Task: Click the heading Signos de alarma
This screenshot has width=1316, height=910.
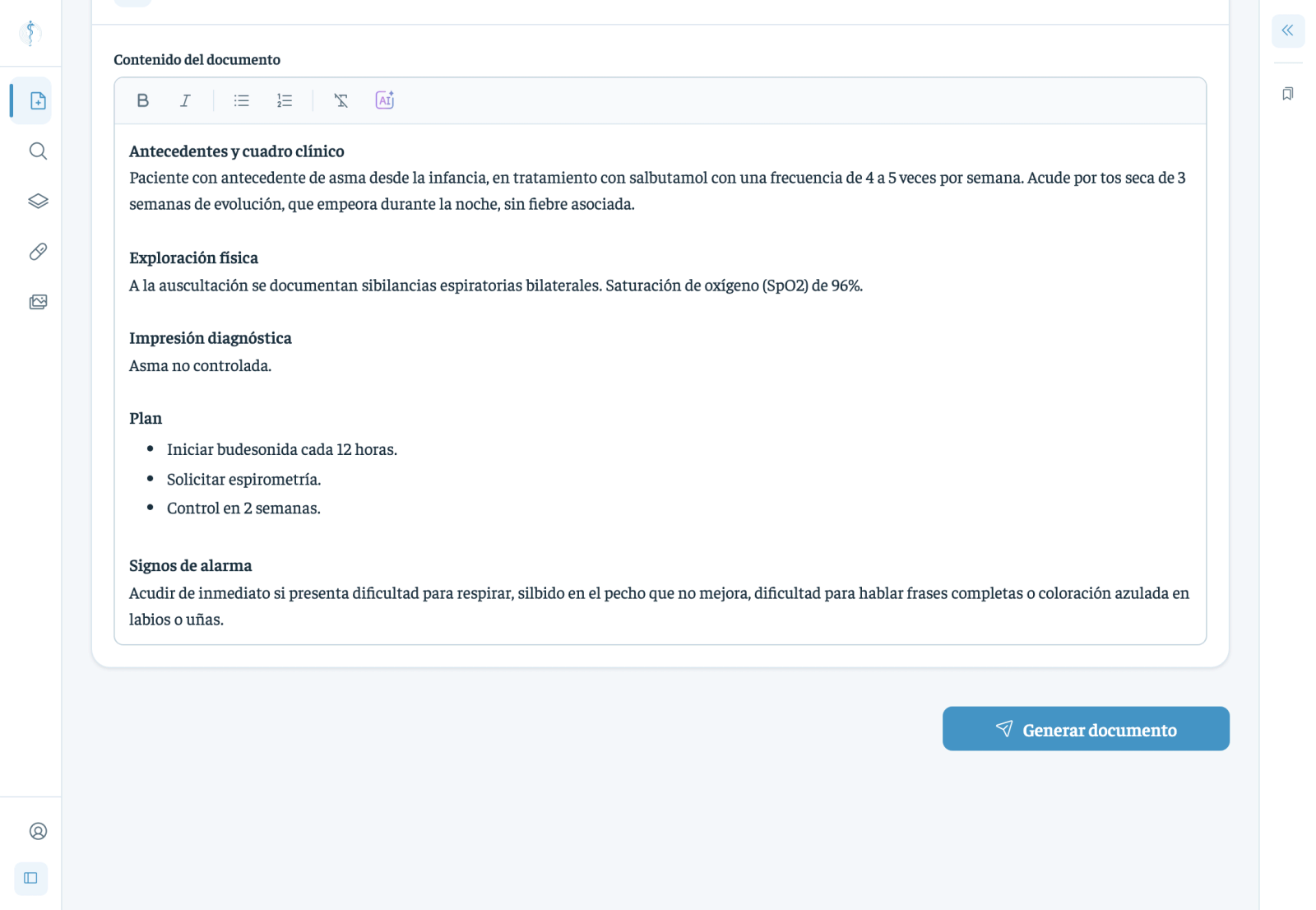Action: (x=191, y=565)
